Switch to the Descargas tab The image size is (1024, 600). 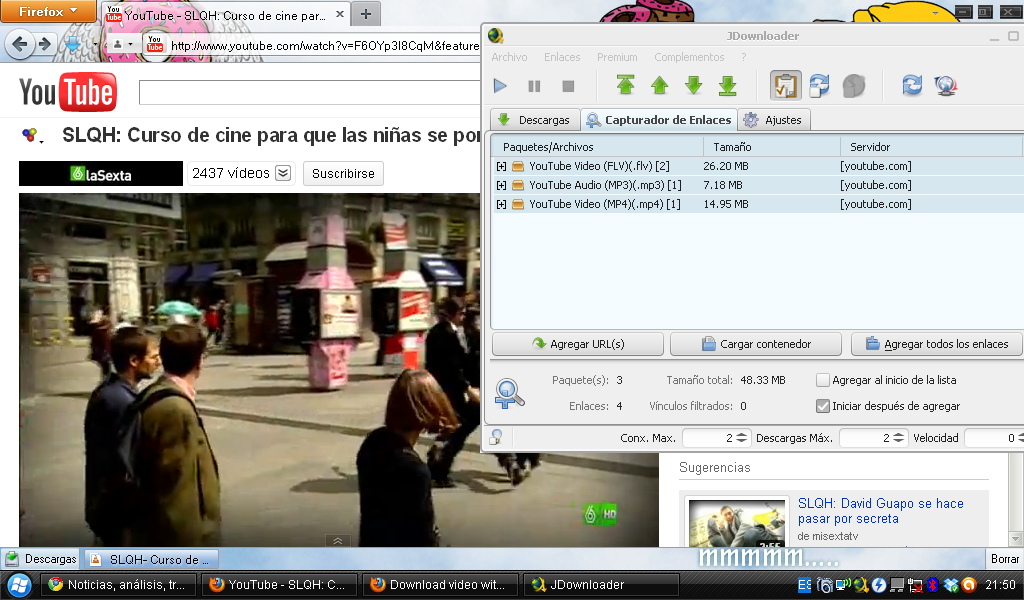pos(535,119)
